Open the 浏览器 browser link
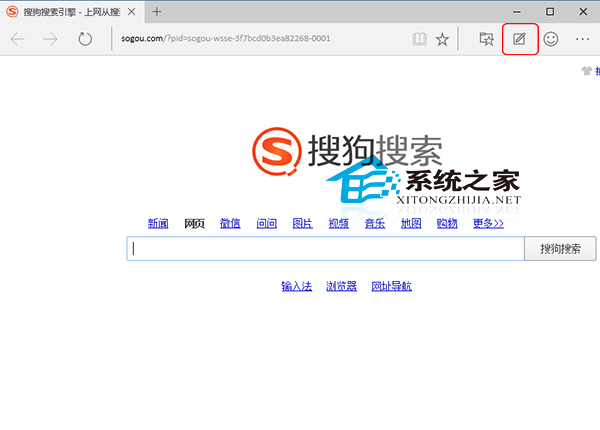This screenshot has width=600, height=430. click(341, 286)
